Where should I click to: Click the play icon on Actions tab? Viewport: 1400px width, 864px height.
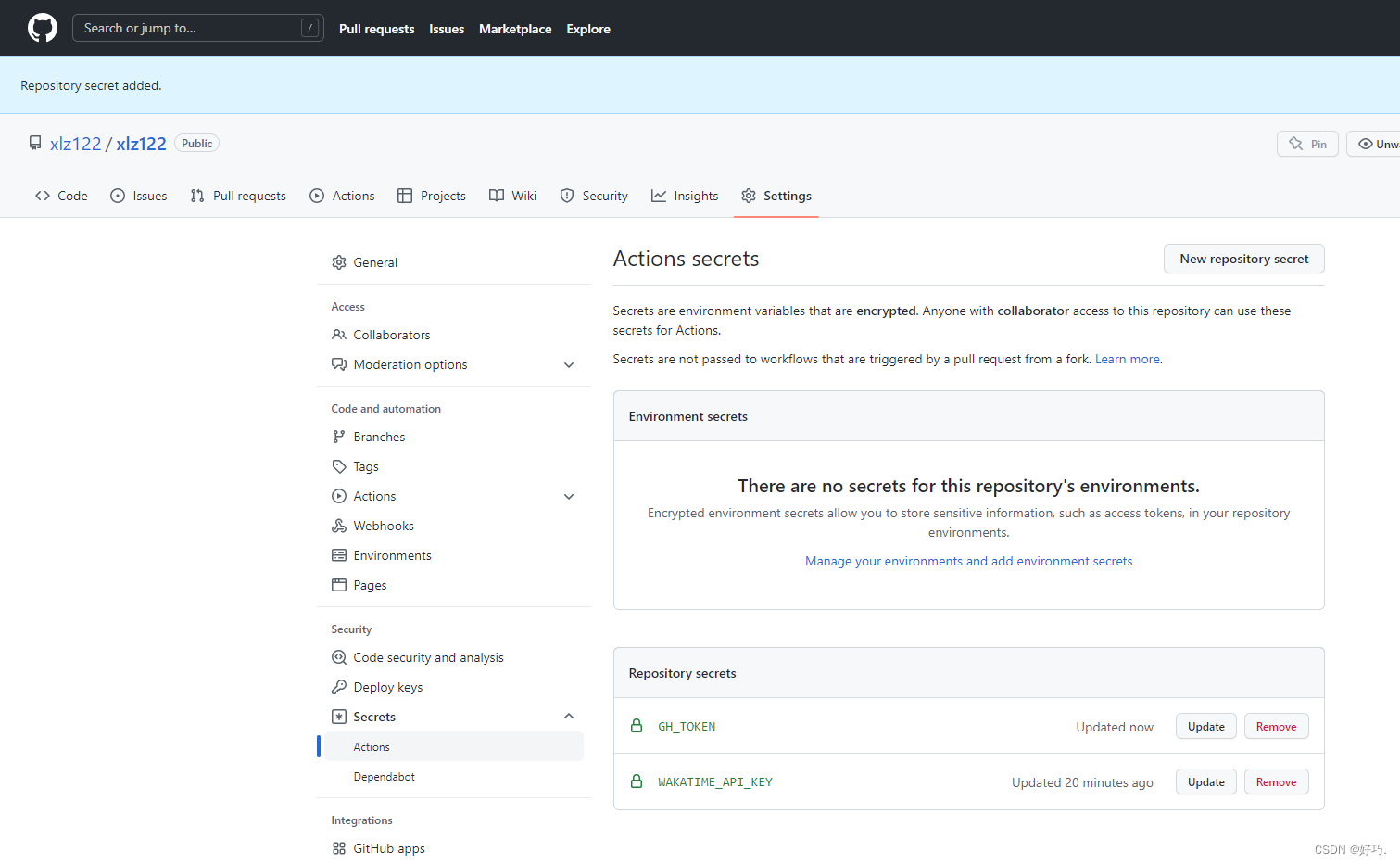pos(317,196)
